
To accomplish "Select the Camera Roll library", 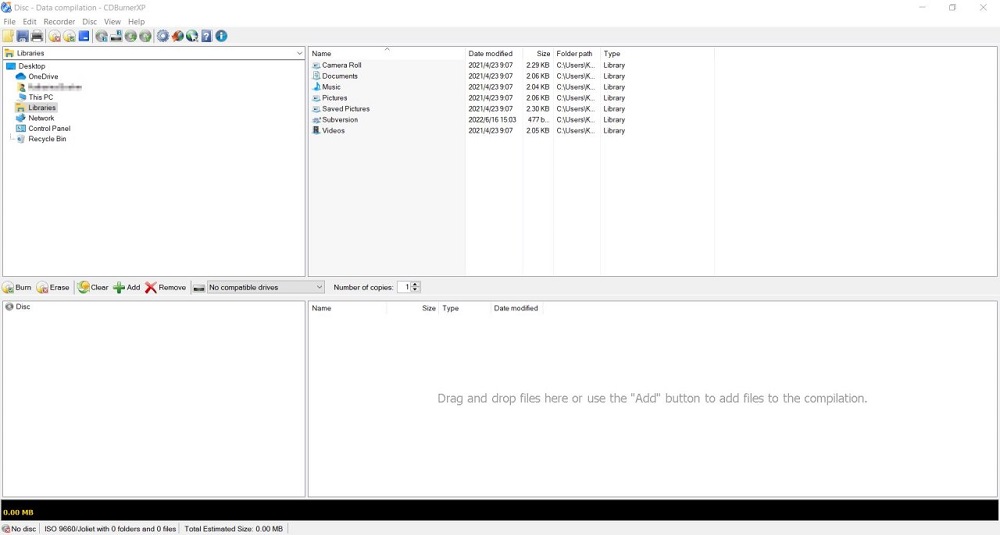I will 337,65.
